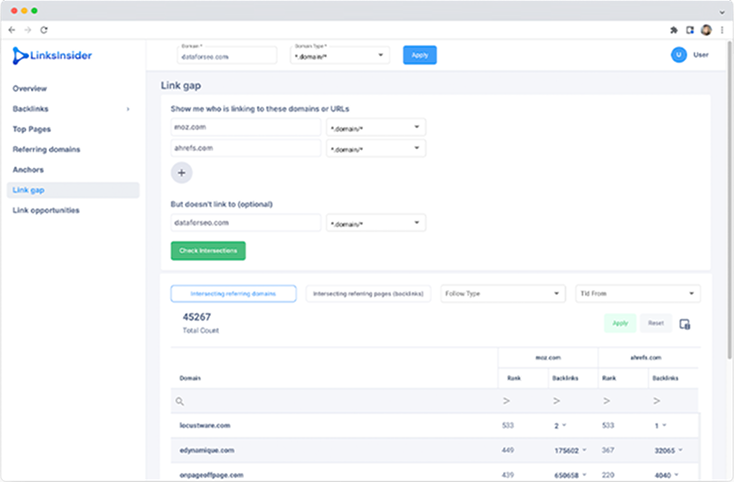This screenshot has width=734, height=482.
Task: Open the domain type dropdown for ahrefs.com
Action: [x=376, y=148]
